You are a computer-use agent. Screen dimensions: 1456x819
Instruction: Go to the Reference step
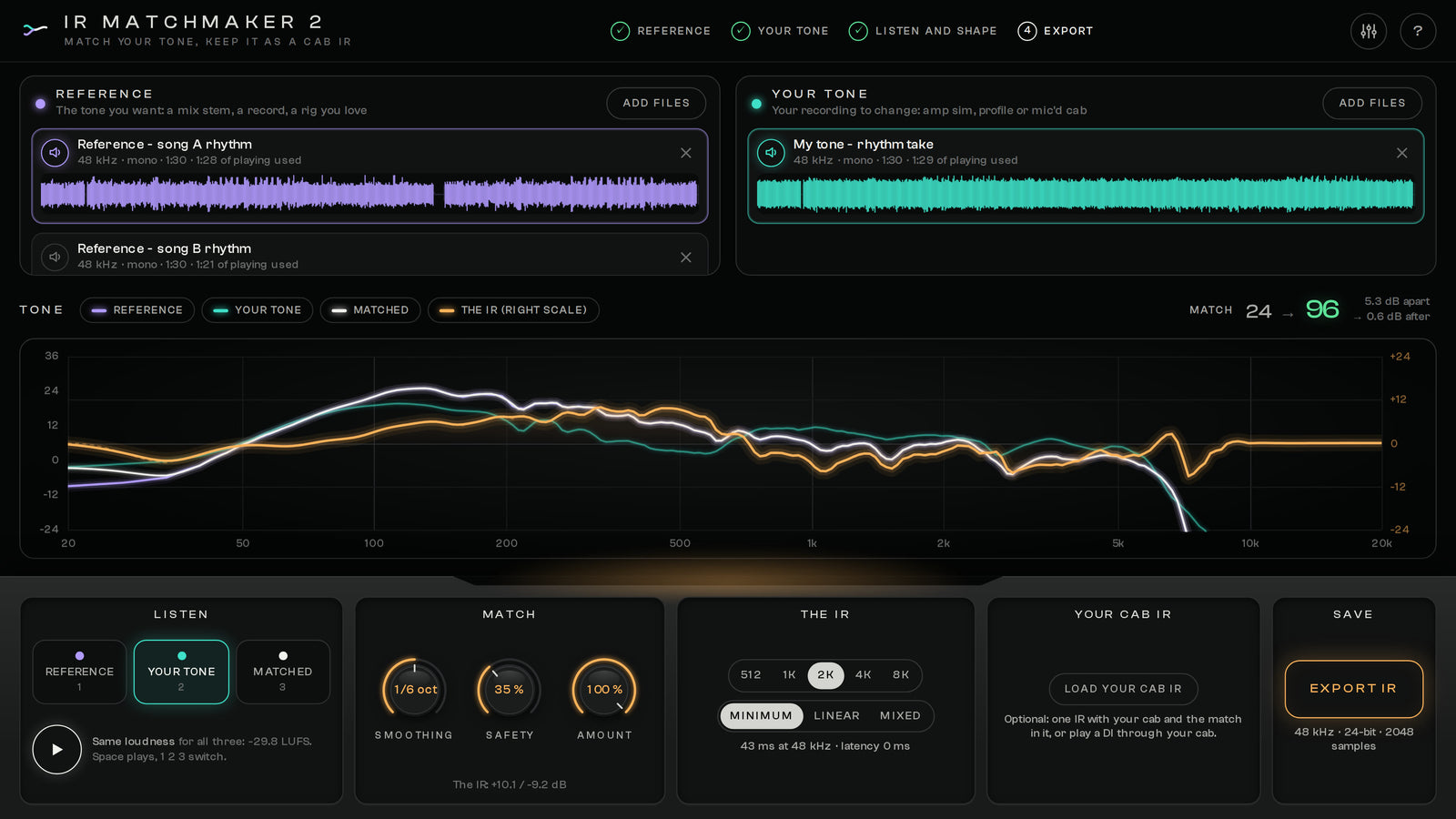(661, 31)
